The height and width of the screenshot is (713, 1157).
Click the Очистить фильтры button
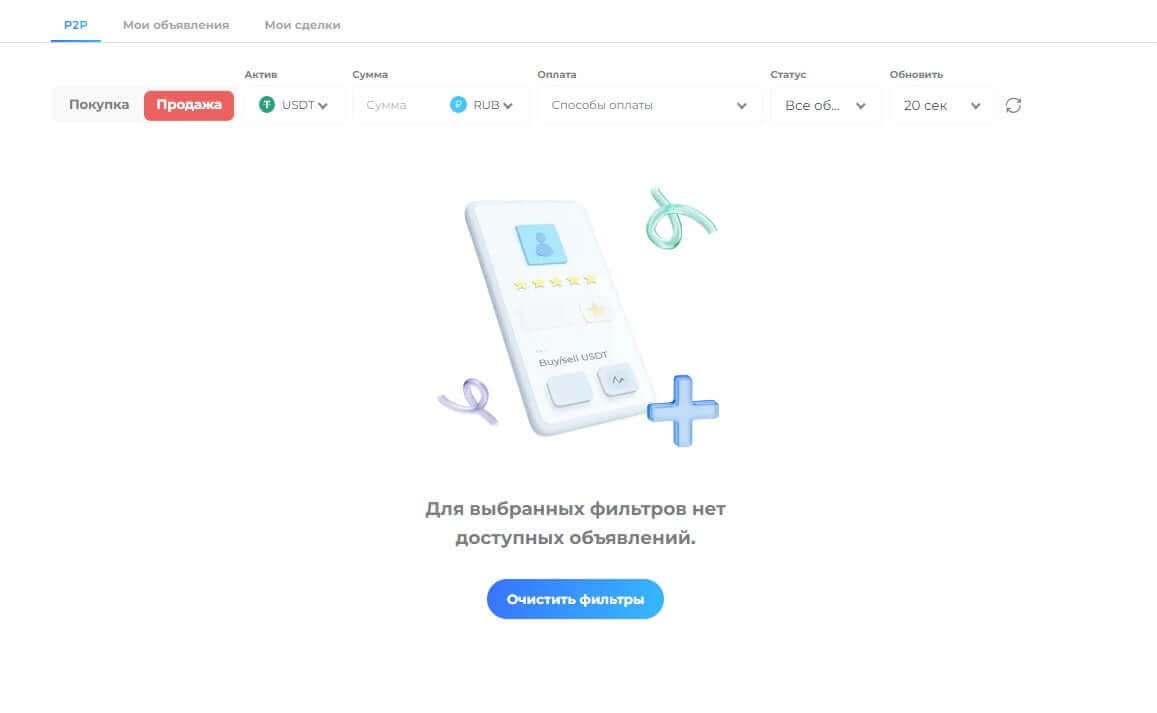point(575,599)
